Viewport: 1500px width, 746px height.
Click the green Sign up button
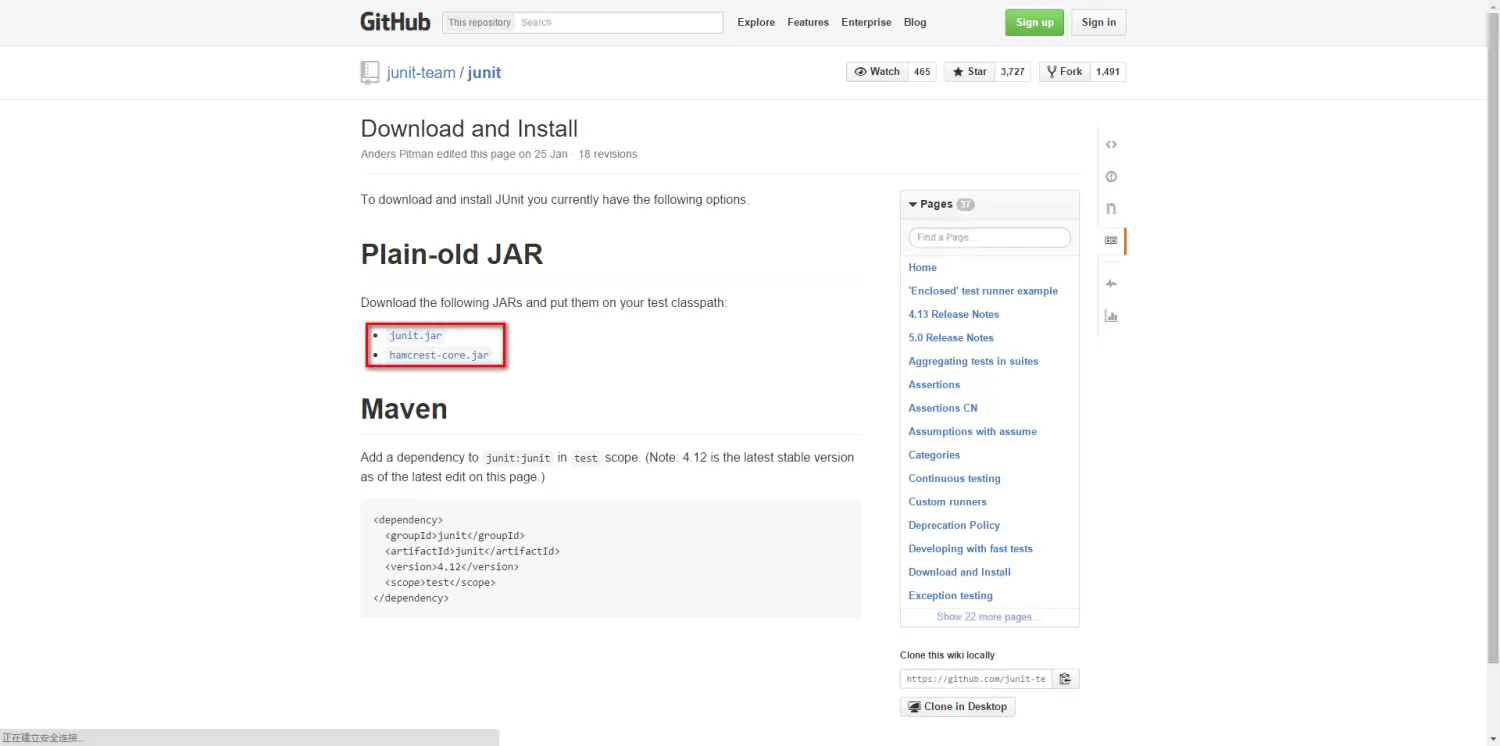[x=1035, y=22]
